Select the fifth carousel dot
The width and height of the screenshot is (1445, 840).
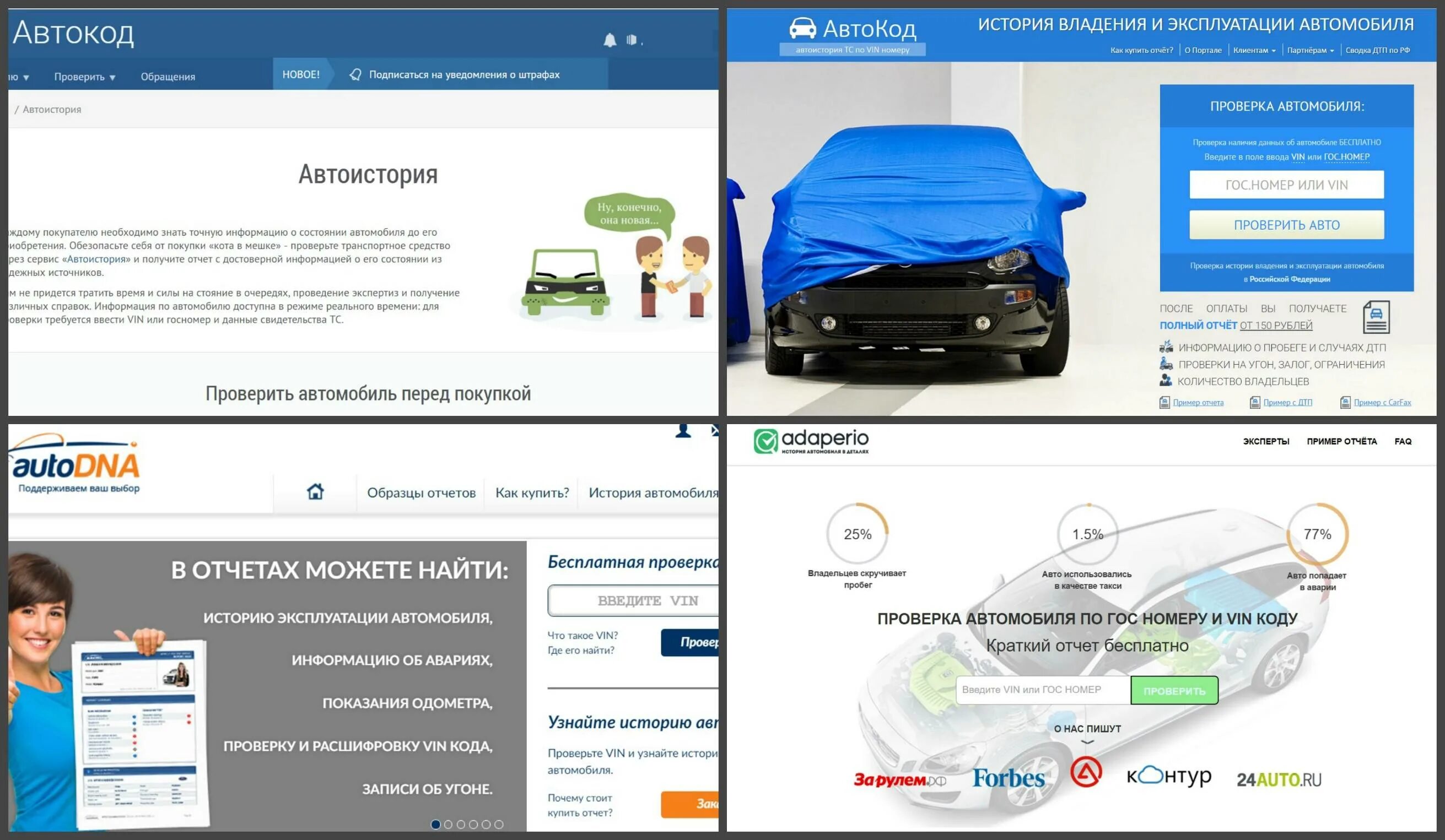click(x=486, y=825)
